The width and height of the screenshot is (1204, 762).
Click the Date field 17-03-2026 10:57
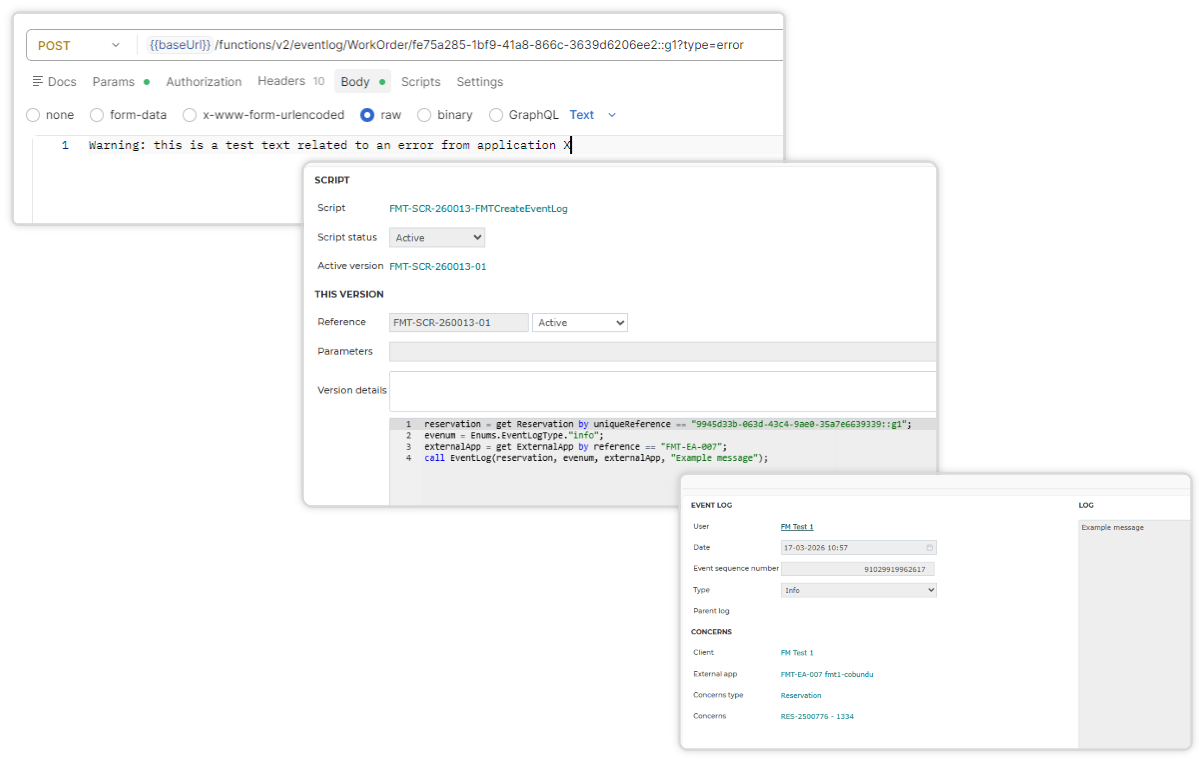click(859, 548)
